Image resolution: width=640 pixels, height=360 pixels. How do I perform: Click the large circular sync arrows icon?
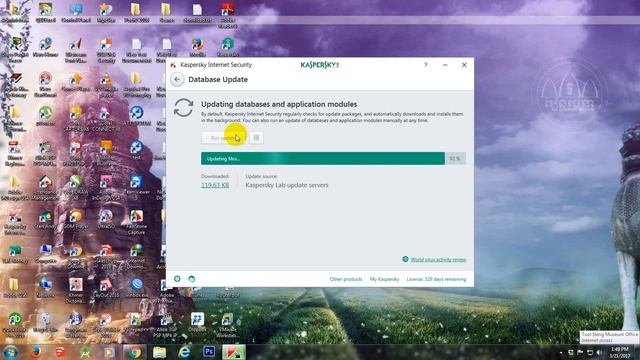click(x=183, y=108)
